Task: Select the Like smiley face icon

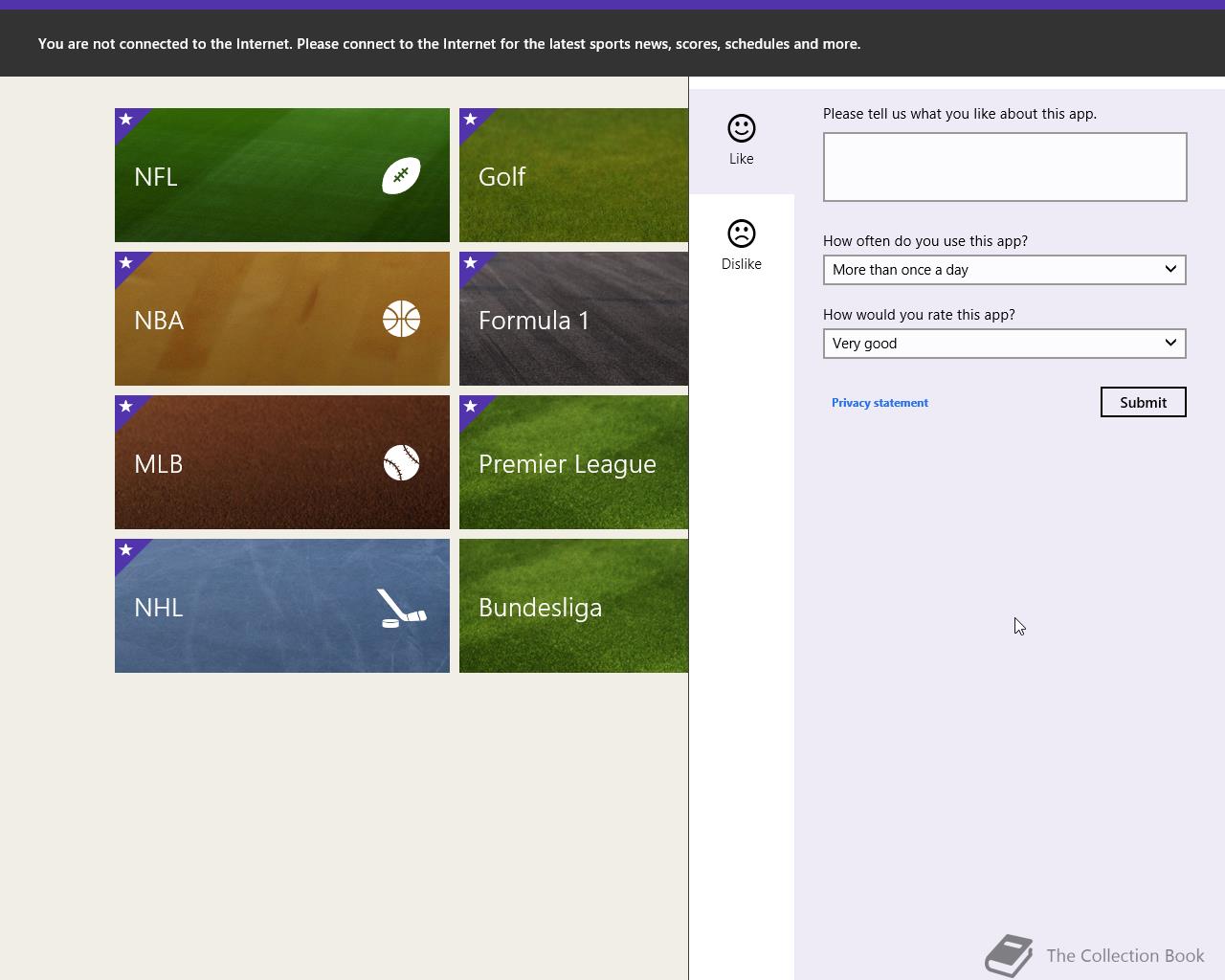Action: (742, 128)
